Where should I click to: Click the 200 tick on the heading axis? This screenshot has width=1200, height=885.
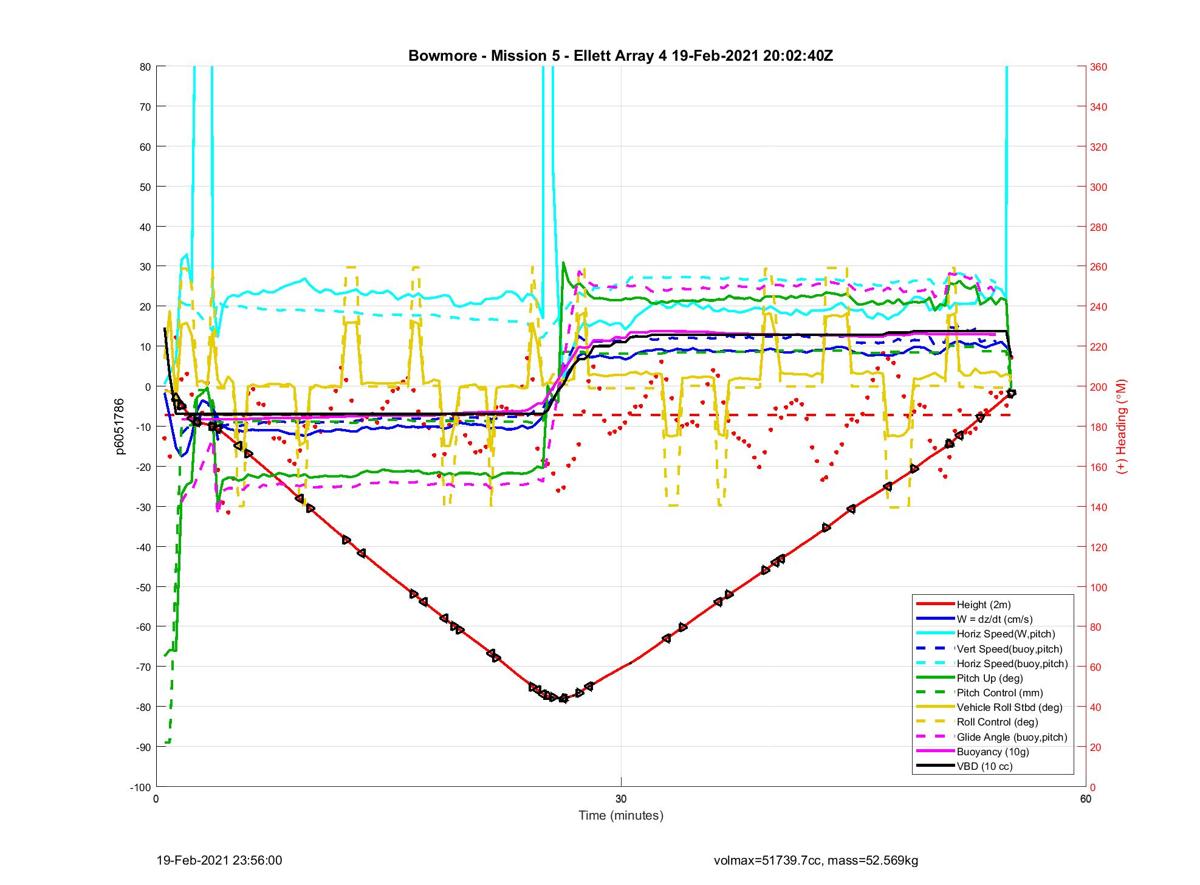click(1099, 387)
